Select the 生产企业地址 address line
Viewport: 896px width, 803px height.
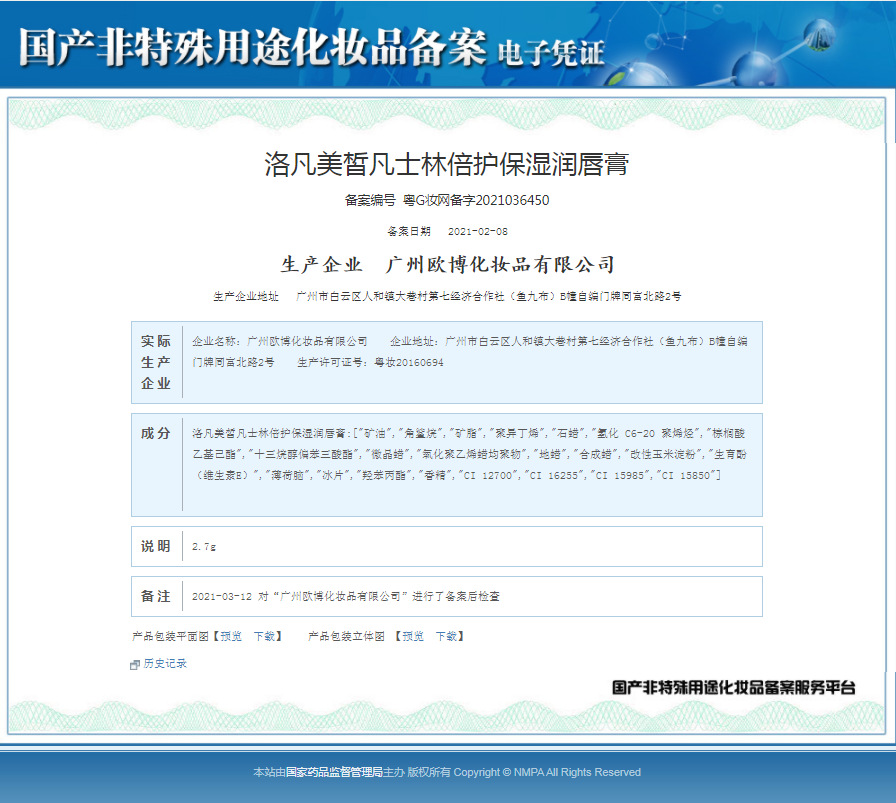[447, 296]
